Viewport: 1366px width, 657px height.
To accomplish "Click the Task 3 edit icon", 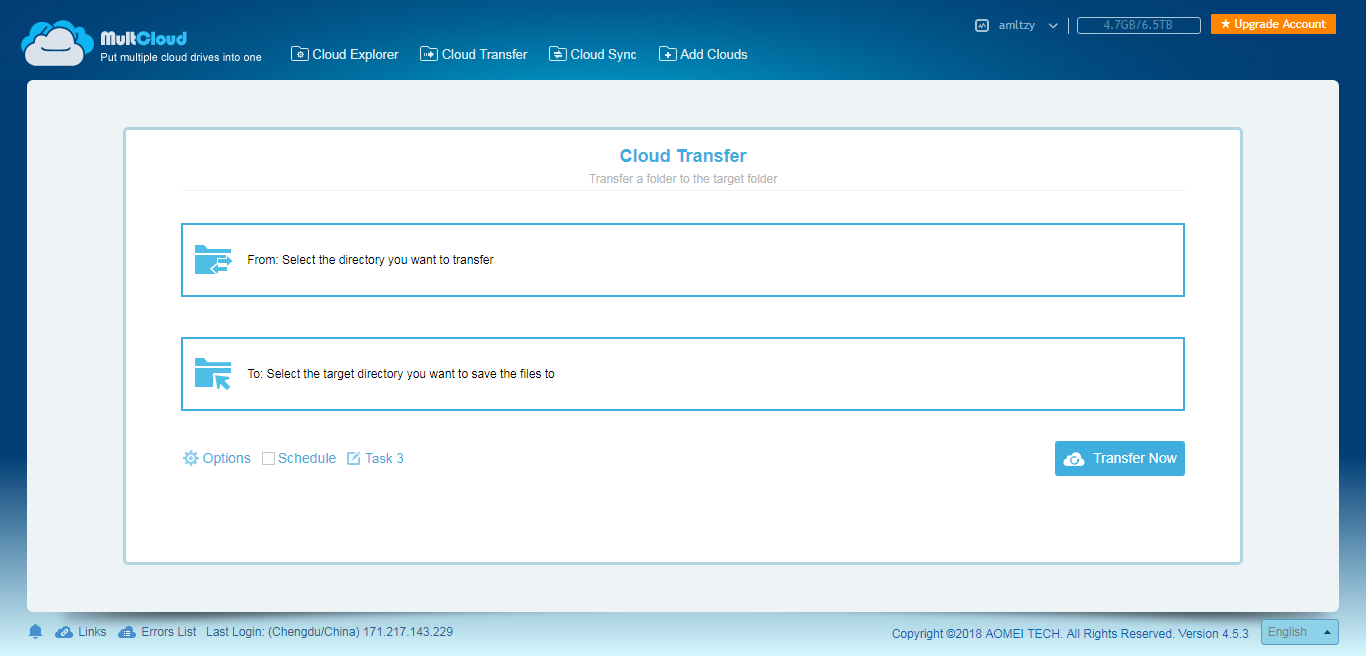I will 353,458.
